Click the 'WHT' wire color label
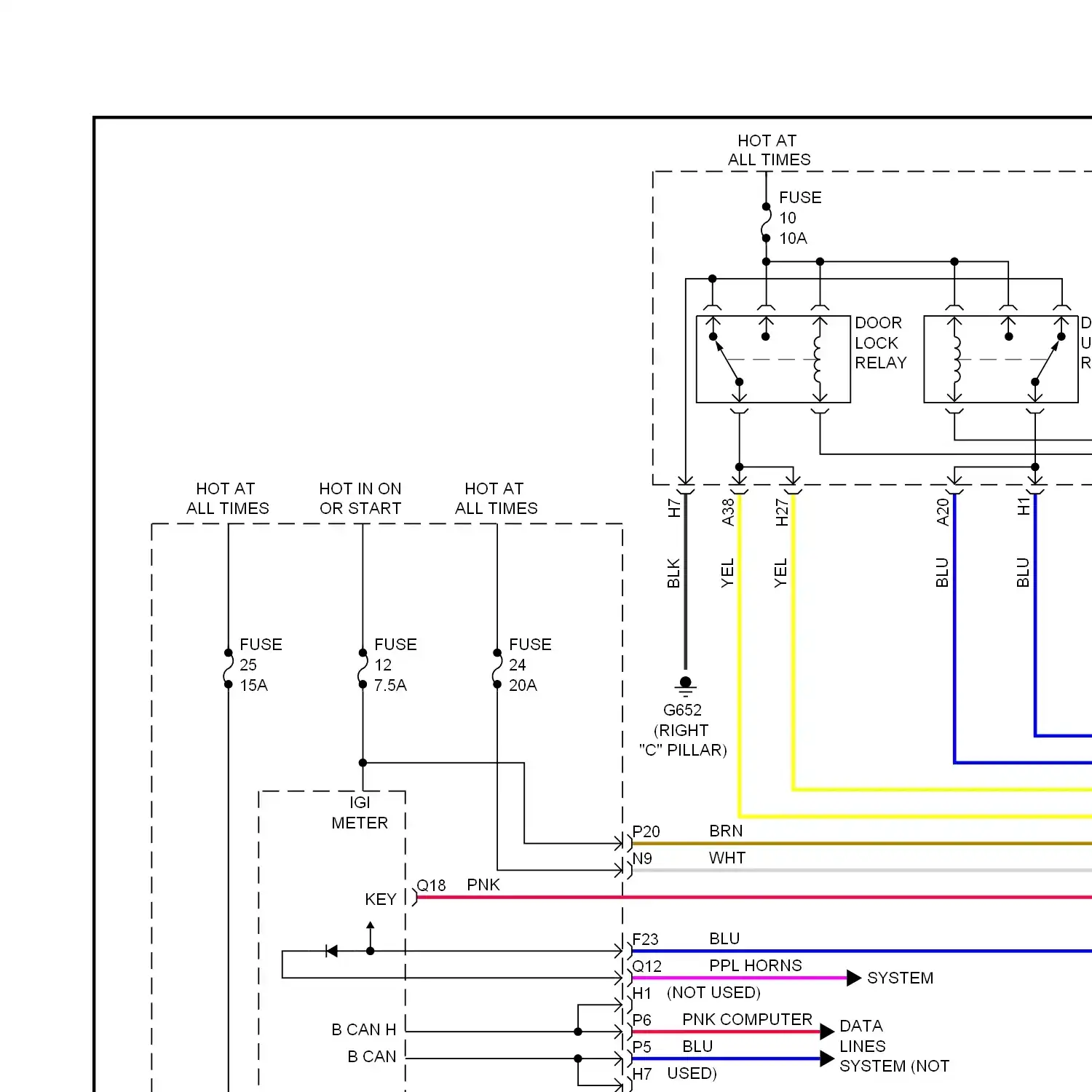 pos(727,858)
